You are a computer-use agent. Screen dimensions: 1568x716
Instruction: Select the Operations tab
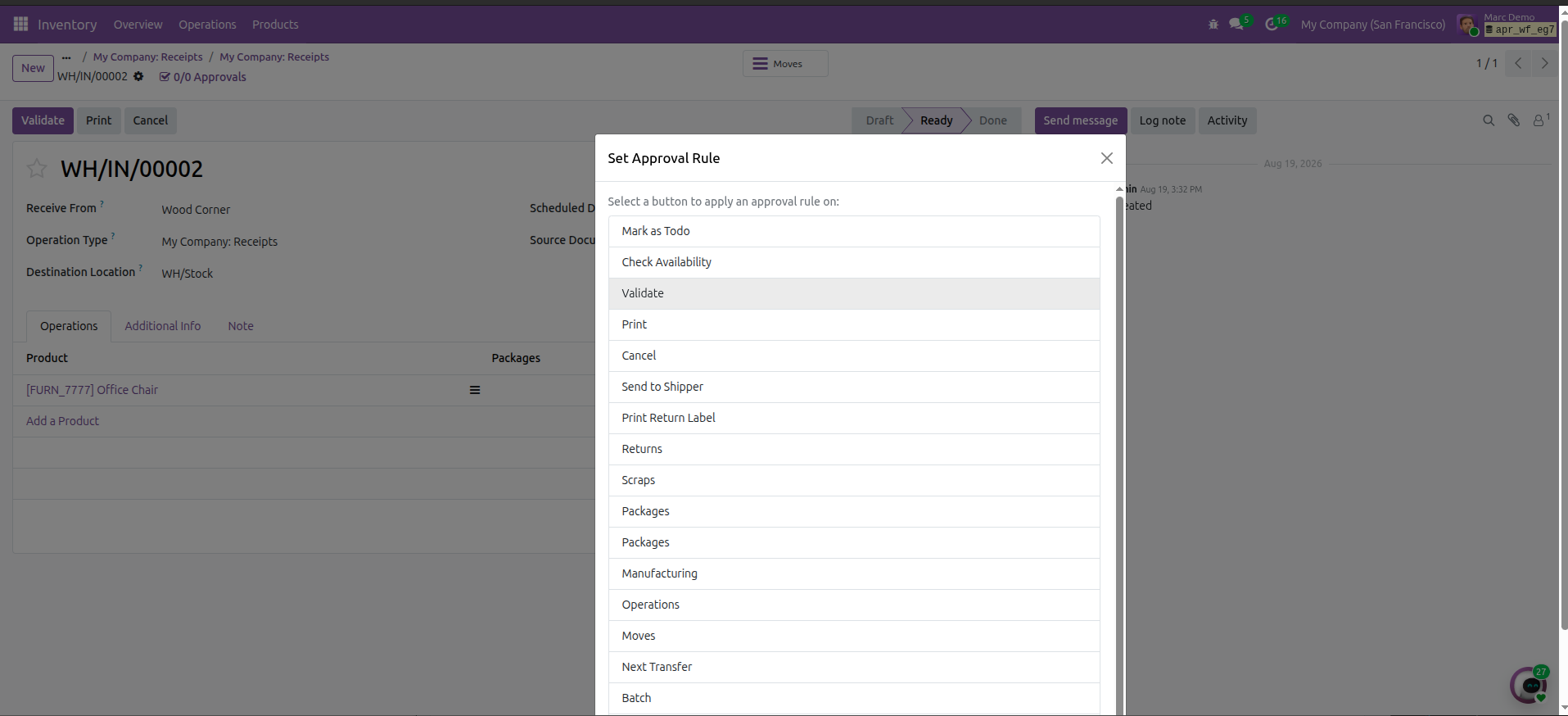[69, 326]
